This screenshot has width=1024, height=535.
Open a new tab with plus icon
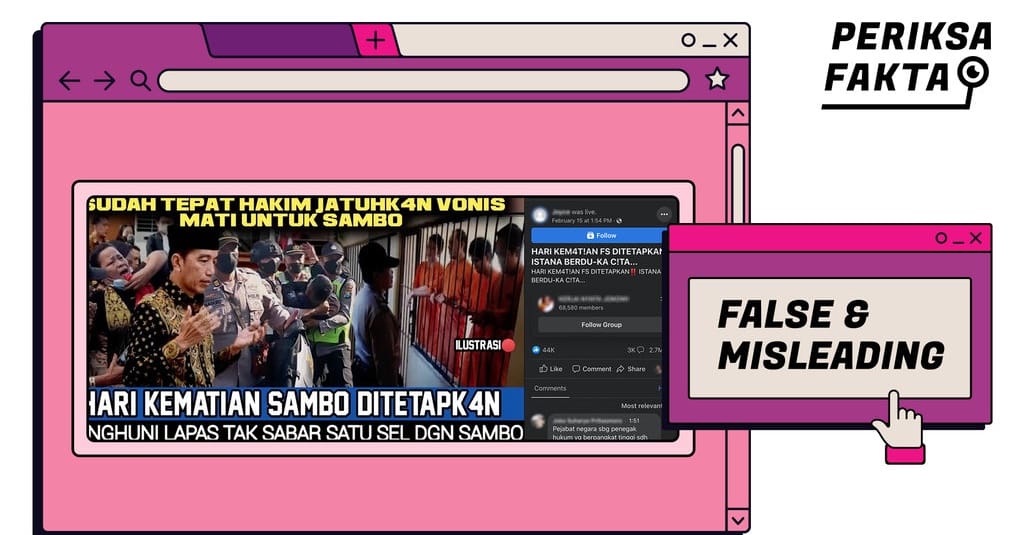coord(375,41)
